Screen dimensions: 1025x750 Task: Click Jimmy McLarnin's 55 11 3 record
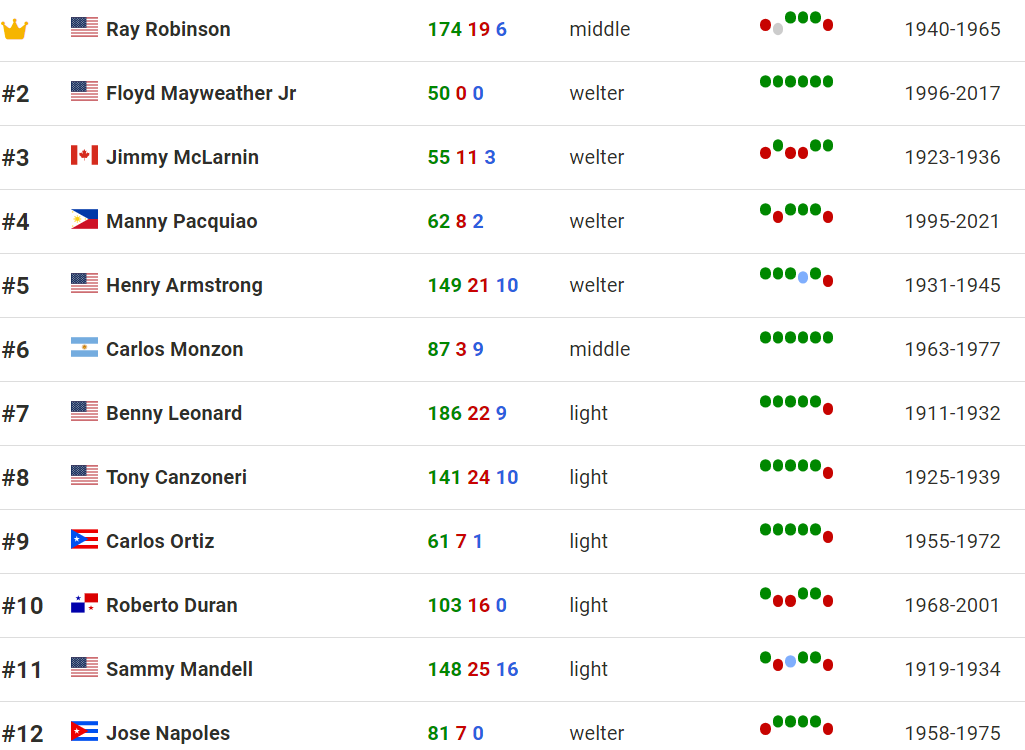pyautogui.click(x=462, y=158)
